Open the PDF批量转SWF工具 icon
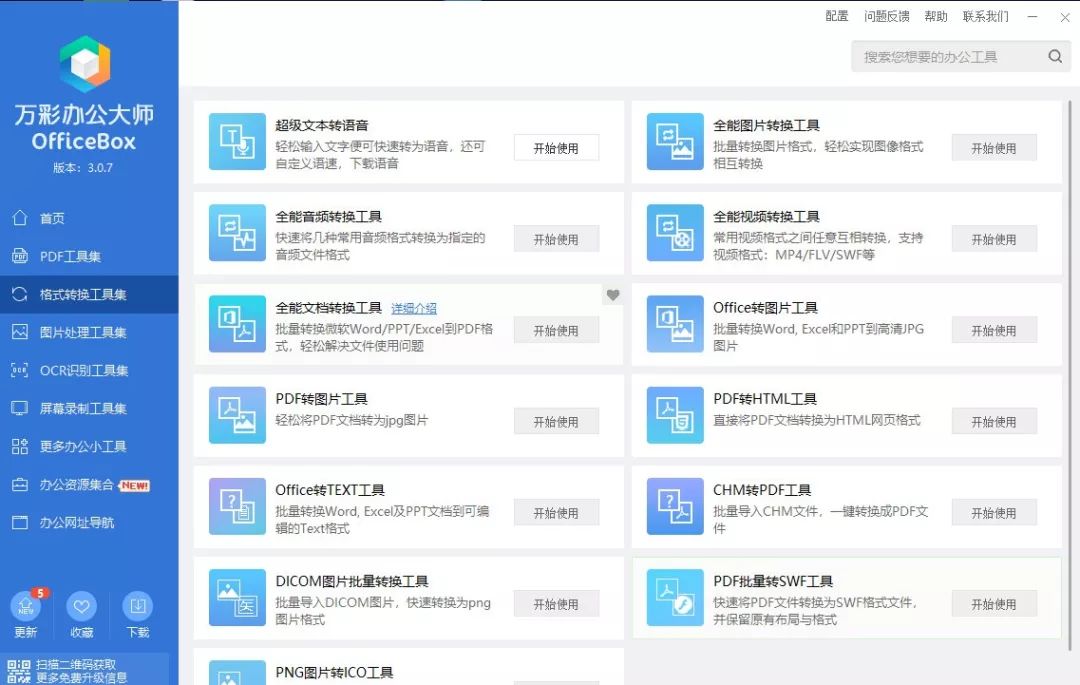 (675, 598)
